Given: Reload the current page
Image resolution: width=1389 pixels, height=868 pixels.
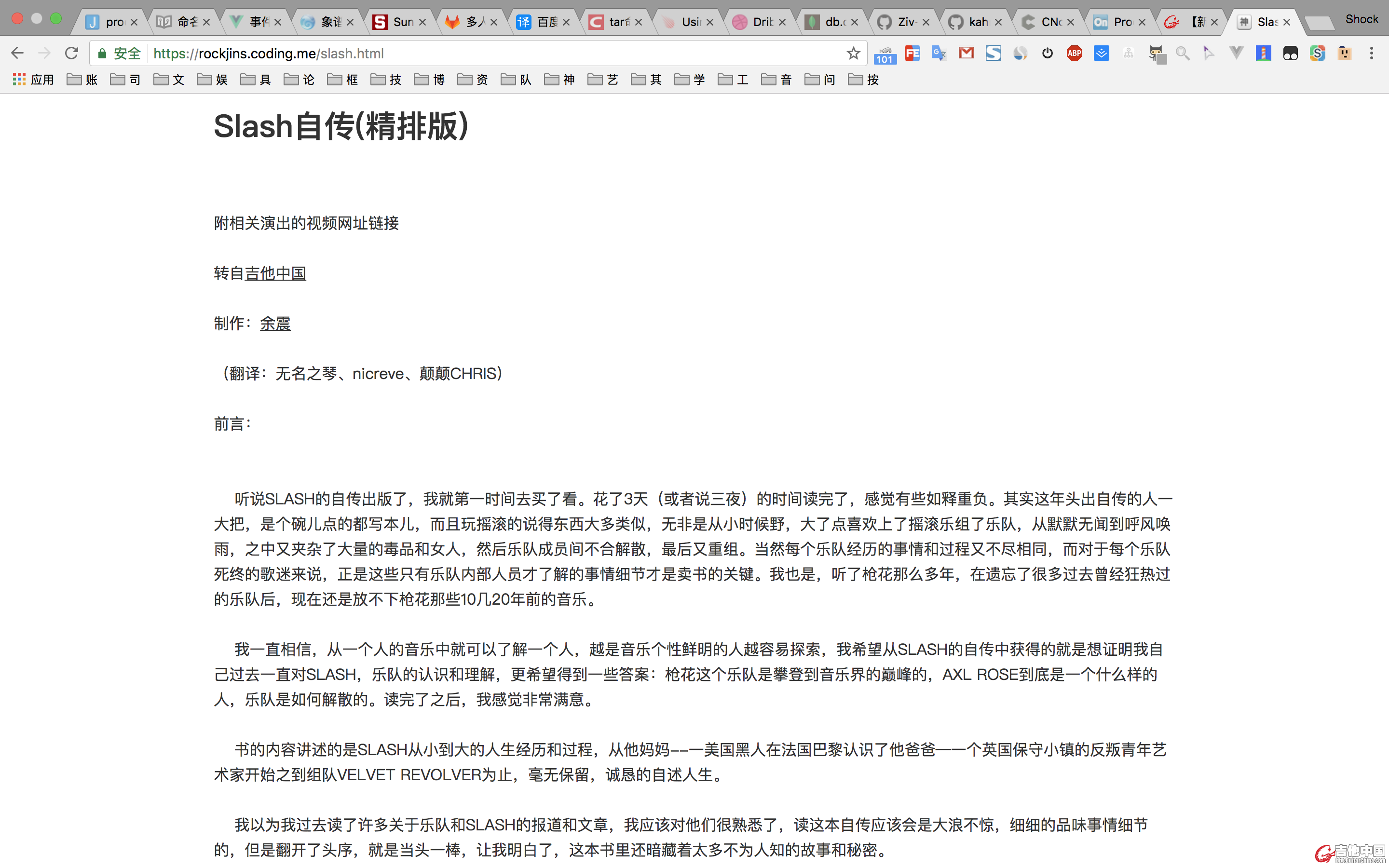Looking at the screenshot, I should (71, 54).
